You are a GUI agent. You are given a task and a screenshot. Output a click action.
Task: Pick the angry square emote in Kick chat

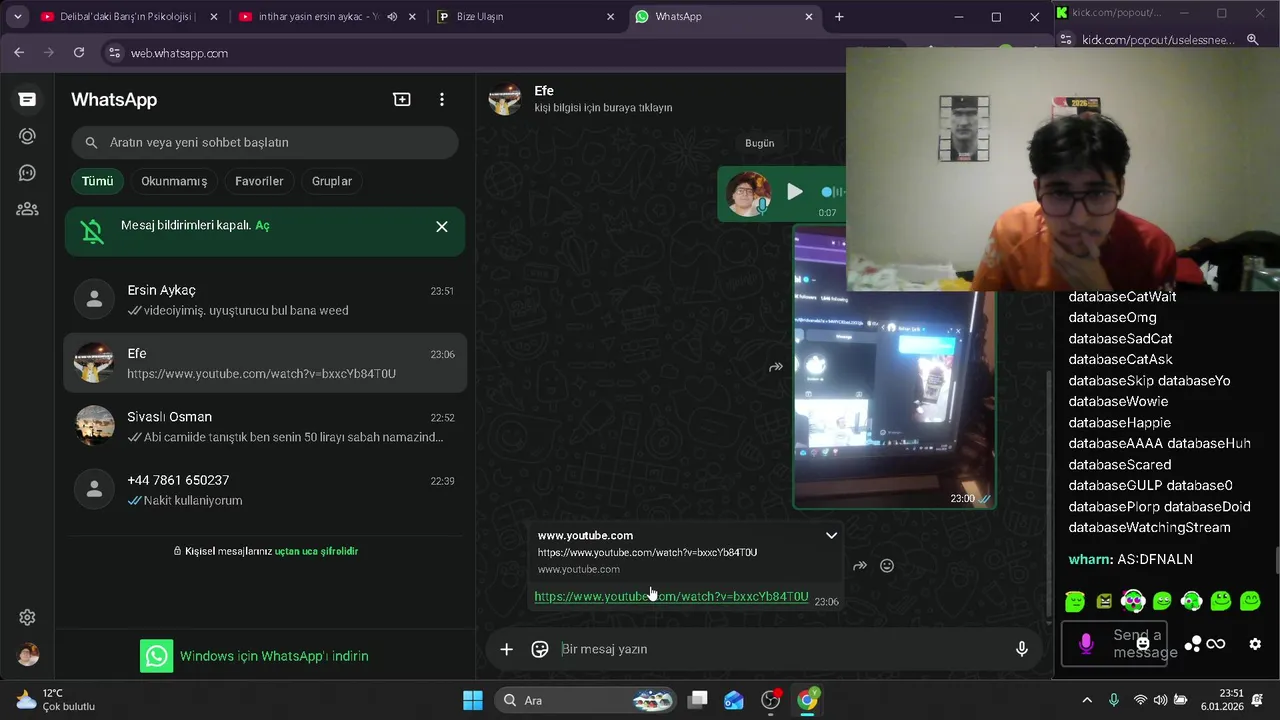pos(1104,601)
